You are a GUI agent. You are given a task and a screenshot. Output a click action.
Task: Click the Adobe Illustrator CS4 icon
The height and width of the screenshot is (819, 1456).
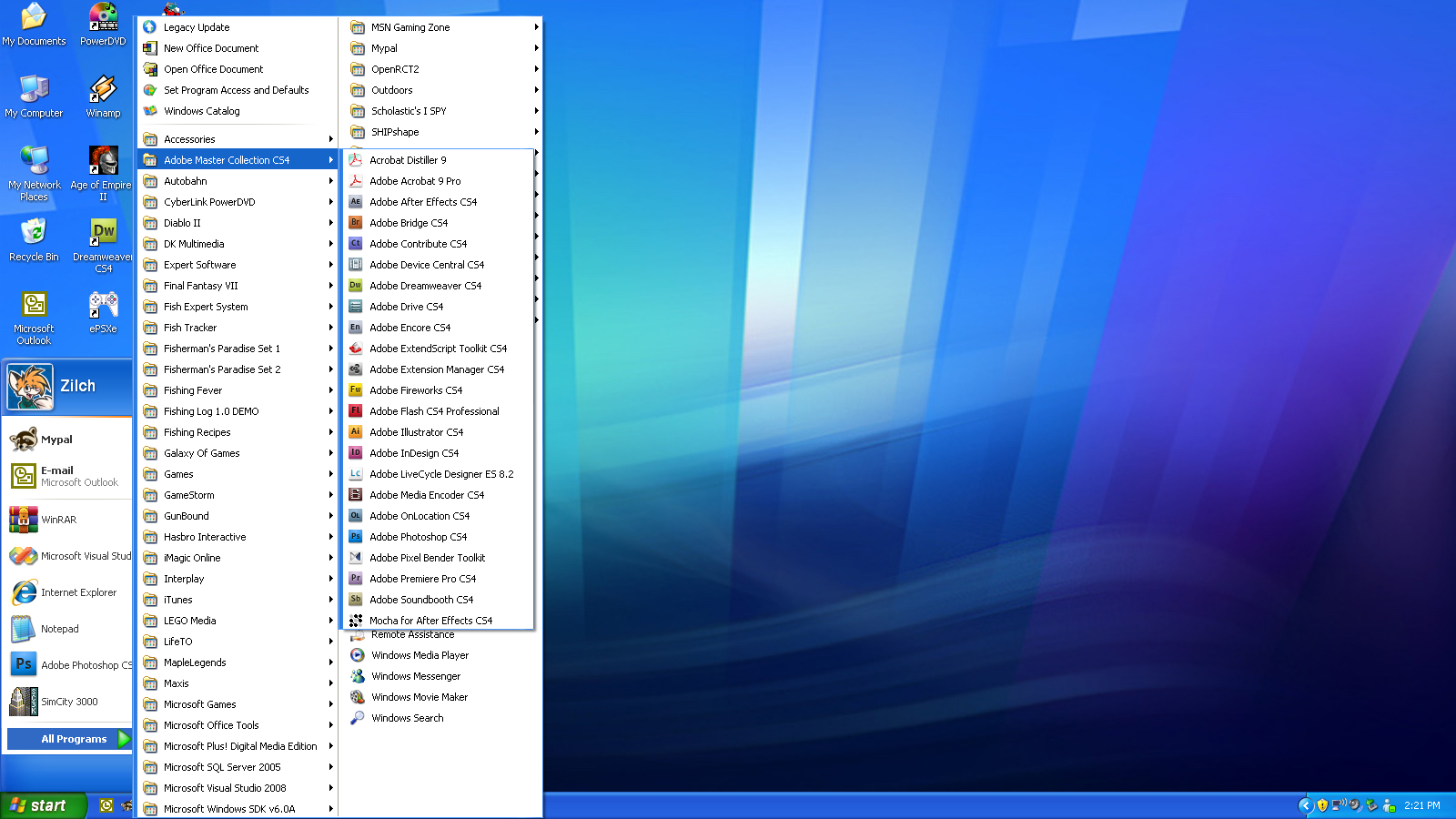click(x=356, y=432)
